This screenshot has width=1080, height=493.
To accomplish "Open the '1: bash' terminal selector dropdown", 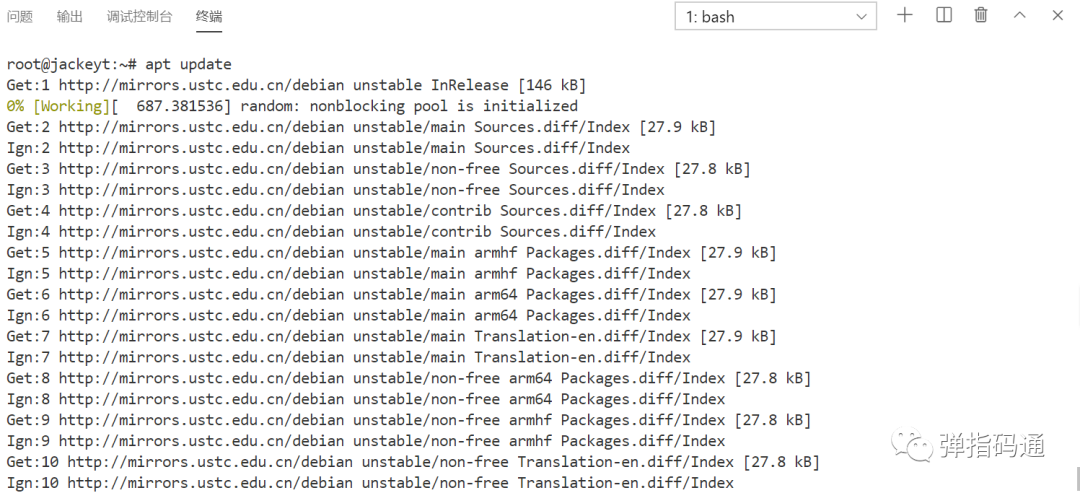I will click(776, 17).
